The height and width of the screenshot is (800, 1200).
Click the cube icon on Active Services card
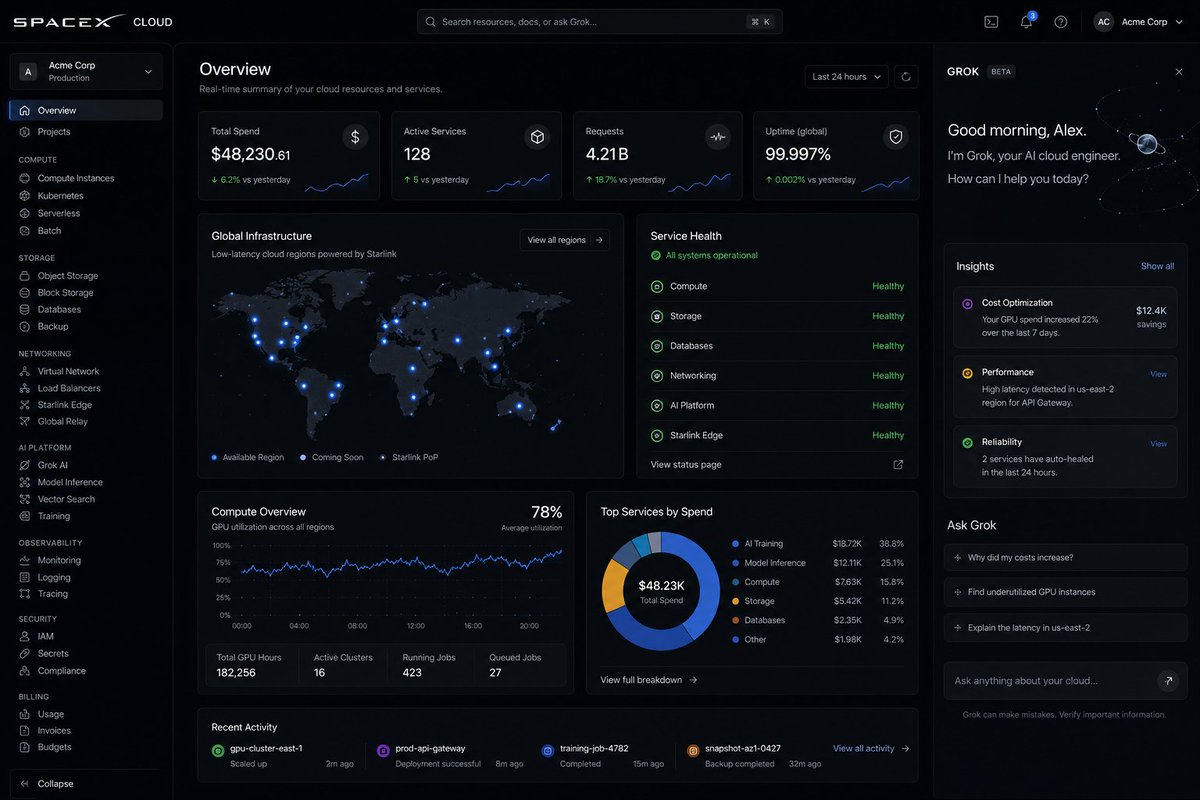537,138
